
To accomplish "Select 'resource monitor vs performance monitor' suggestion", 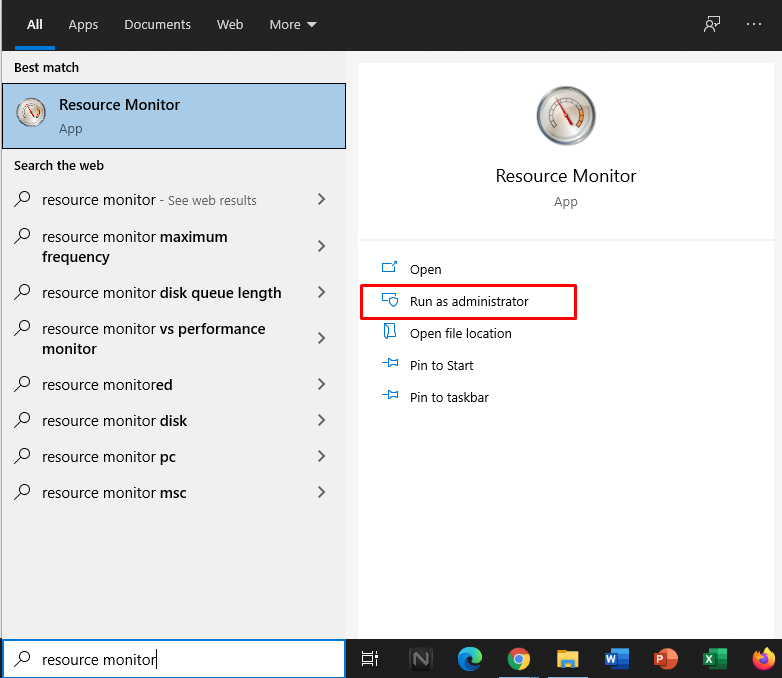I will click(x=154, y=339).
